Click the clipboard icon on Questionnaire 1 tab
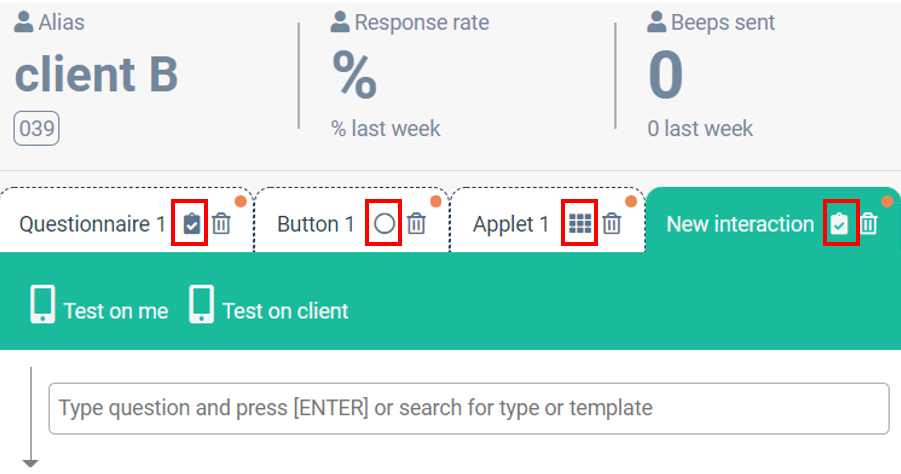Viewport: 901px width, 474px height. point(193,224)
